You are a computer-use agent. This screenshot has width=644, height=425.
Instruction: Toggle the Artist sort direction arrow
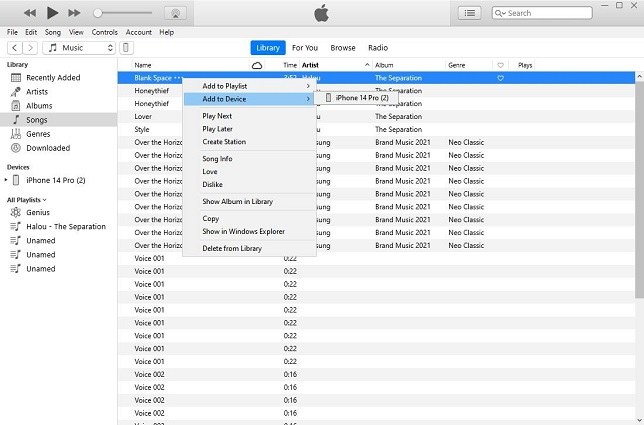366,64
